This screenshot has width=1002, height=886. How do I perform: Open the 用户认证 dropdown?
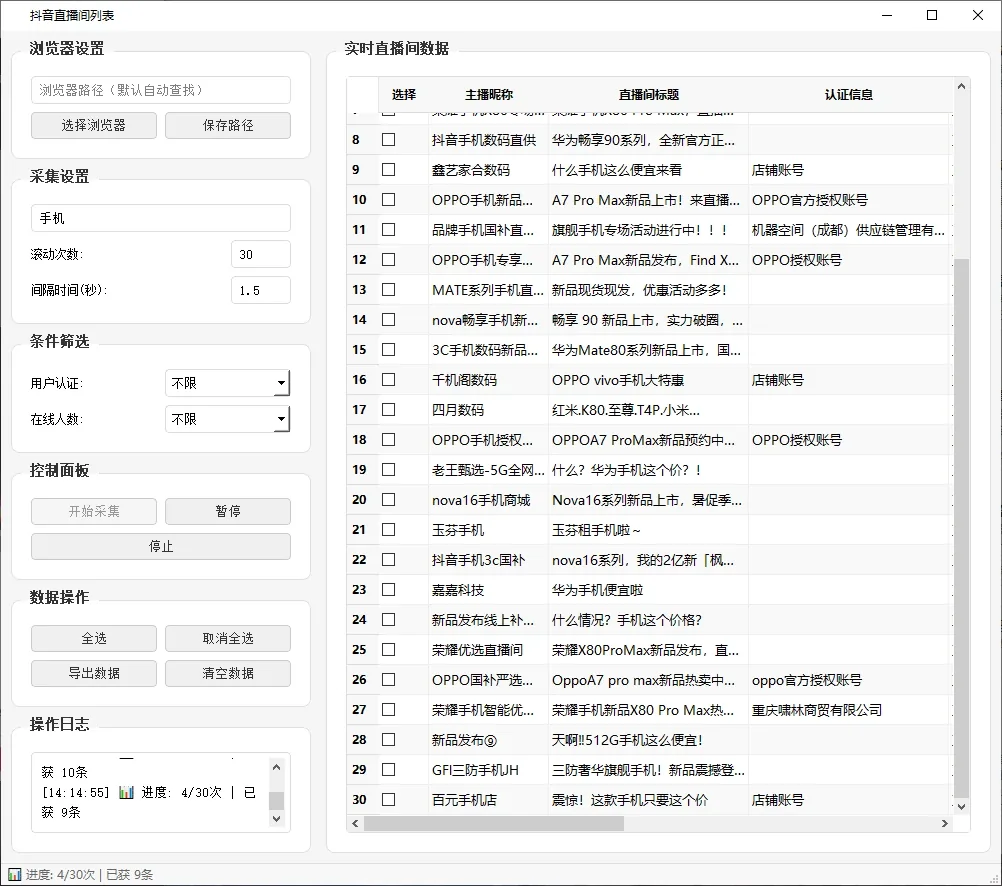coord(227,383)
